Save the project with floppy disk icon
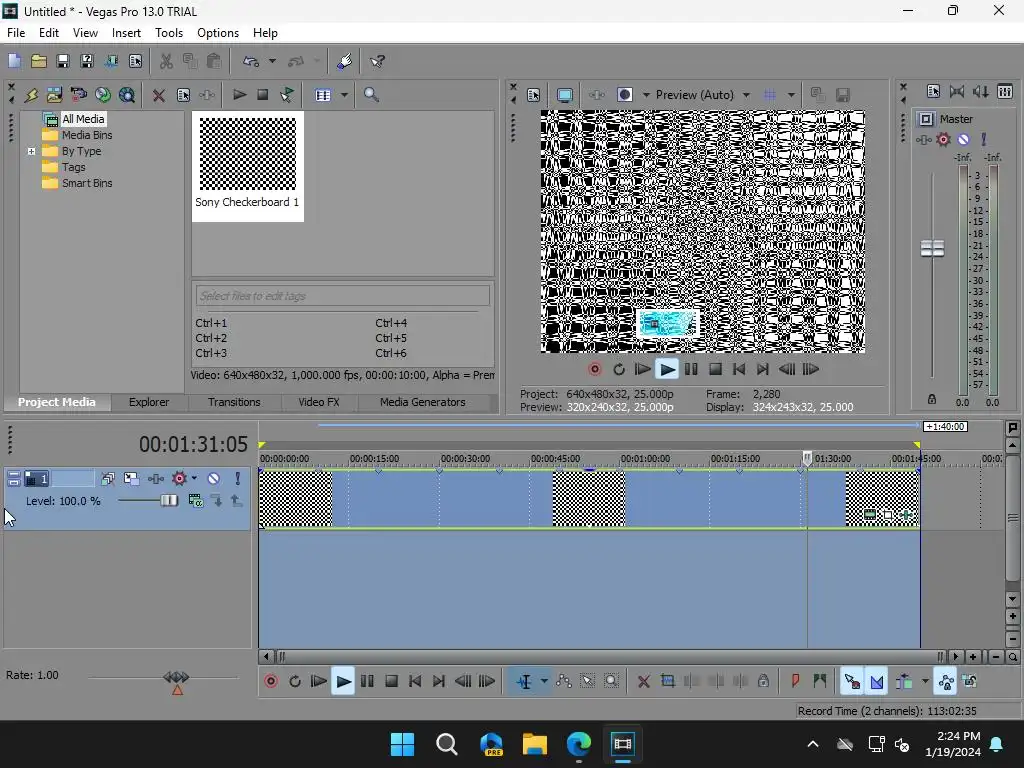The image size is (1024, 768). pos(63,61)
